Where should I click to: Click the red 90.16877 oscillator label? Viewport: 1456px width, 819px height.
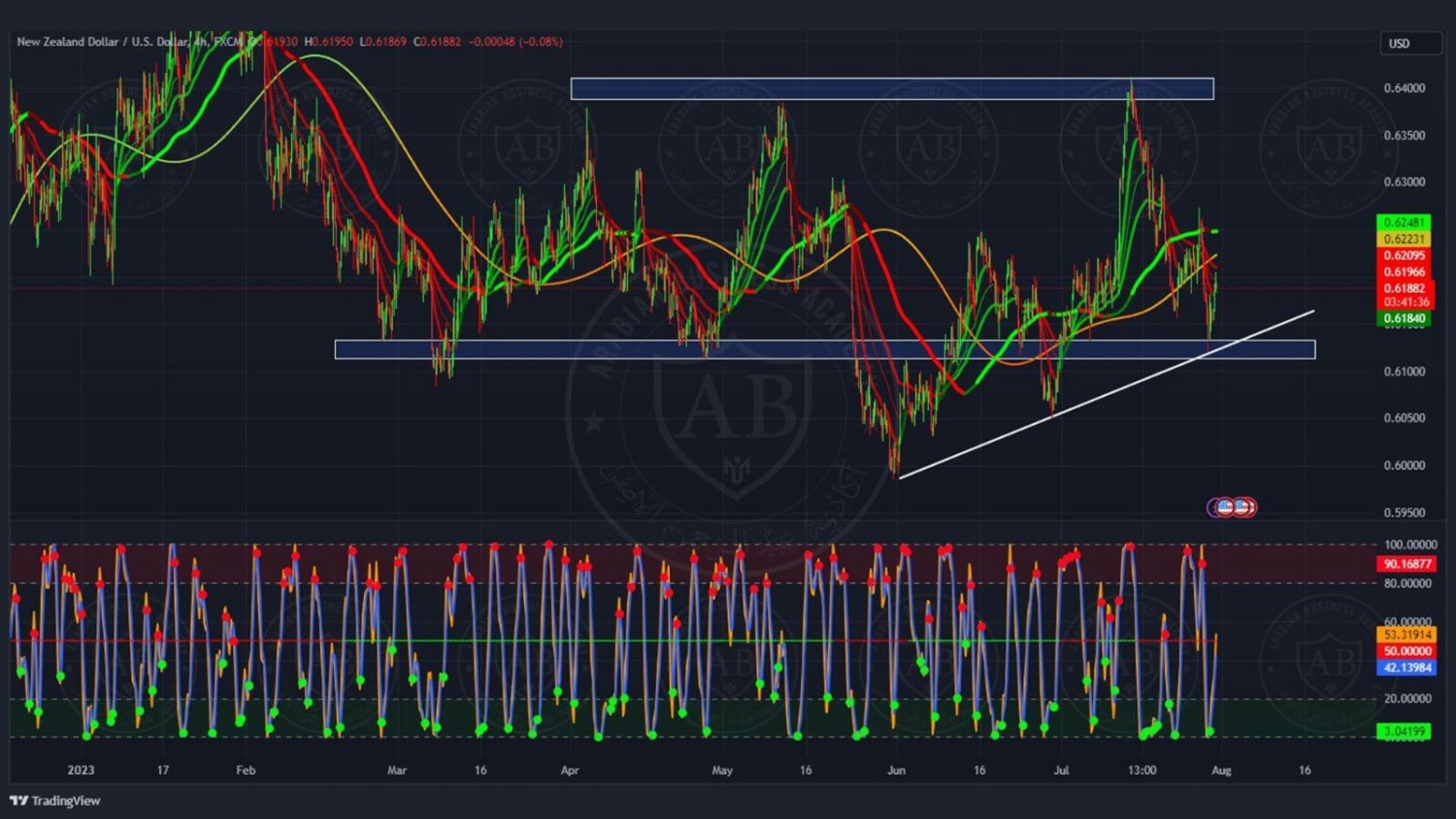coord(1406,564)
